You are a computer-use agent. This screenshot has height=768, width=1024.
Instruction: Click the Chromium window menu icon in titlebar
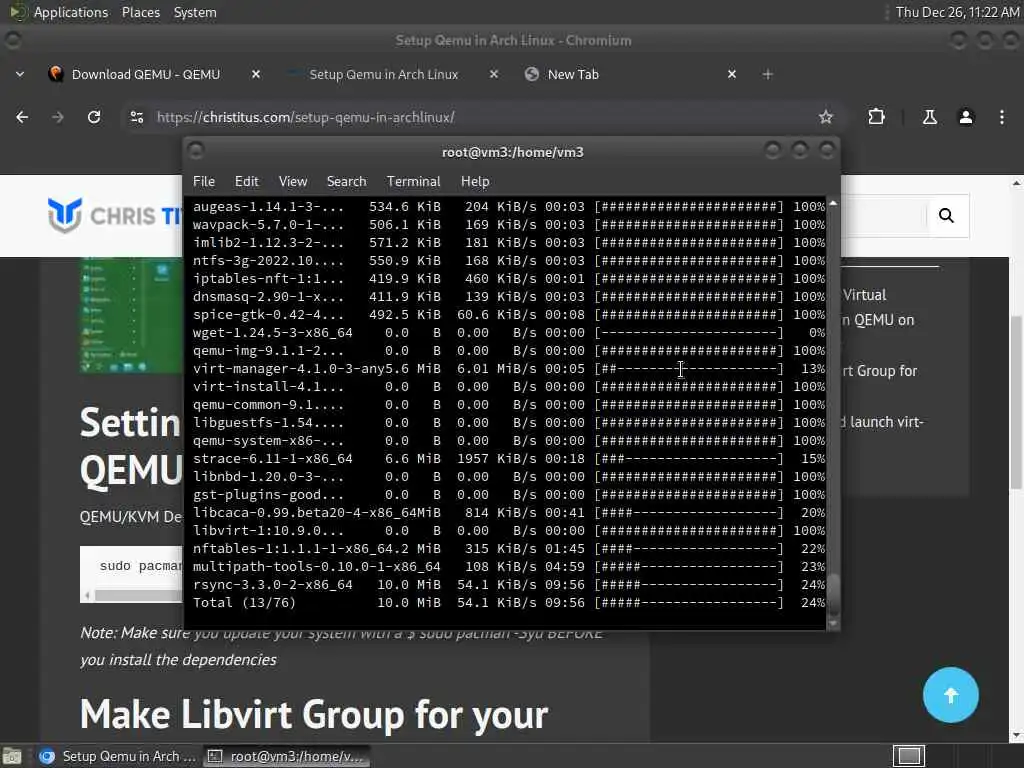pos(12,40)
